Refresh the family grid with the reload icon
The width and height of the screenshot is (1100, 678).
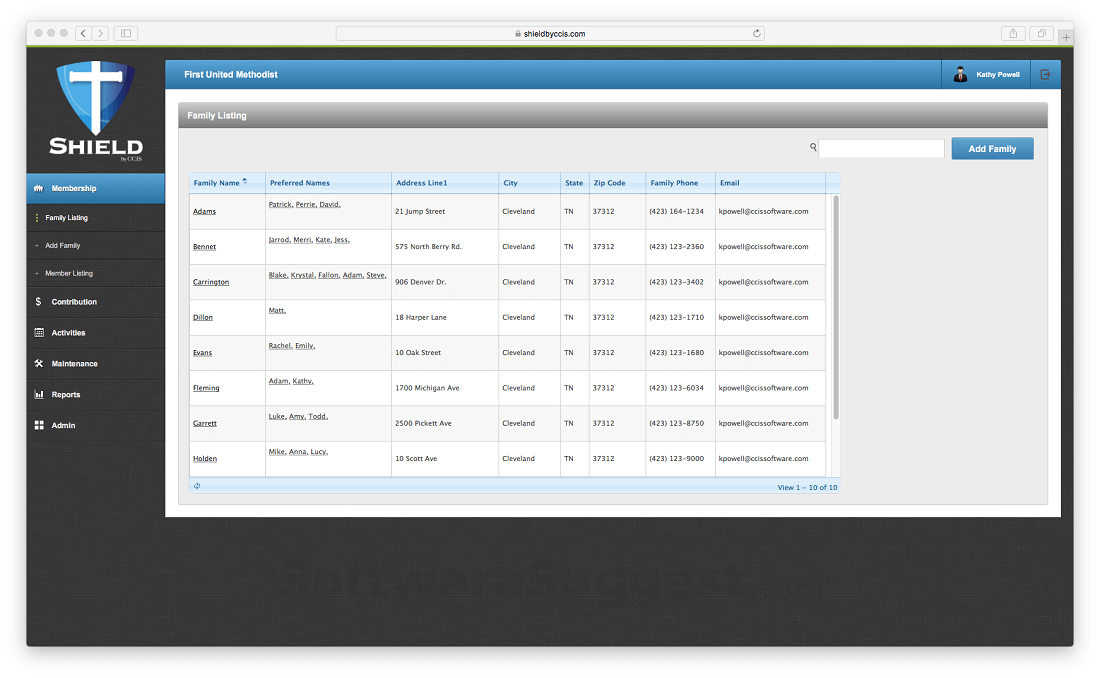pos(197,485)
